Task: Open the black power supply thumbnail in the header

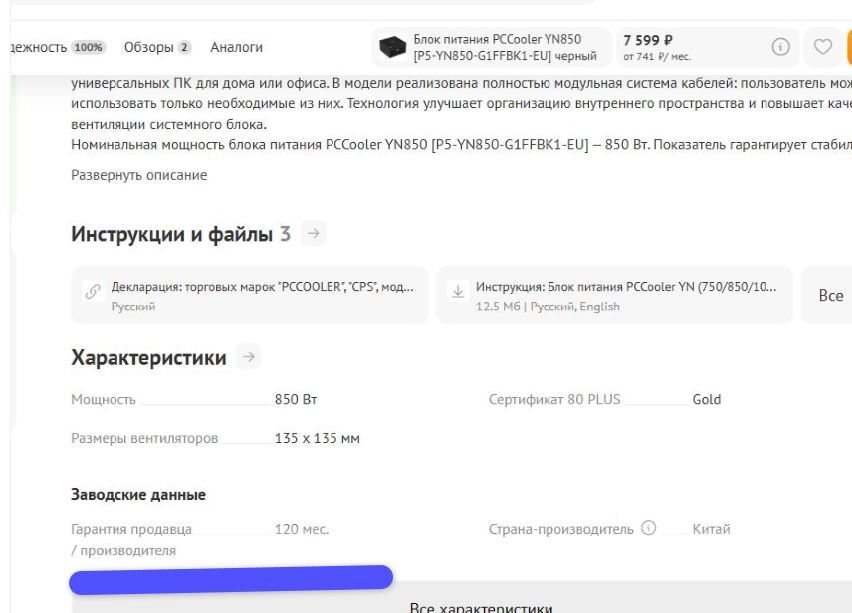Action: tap(392, 47)
